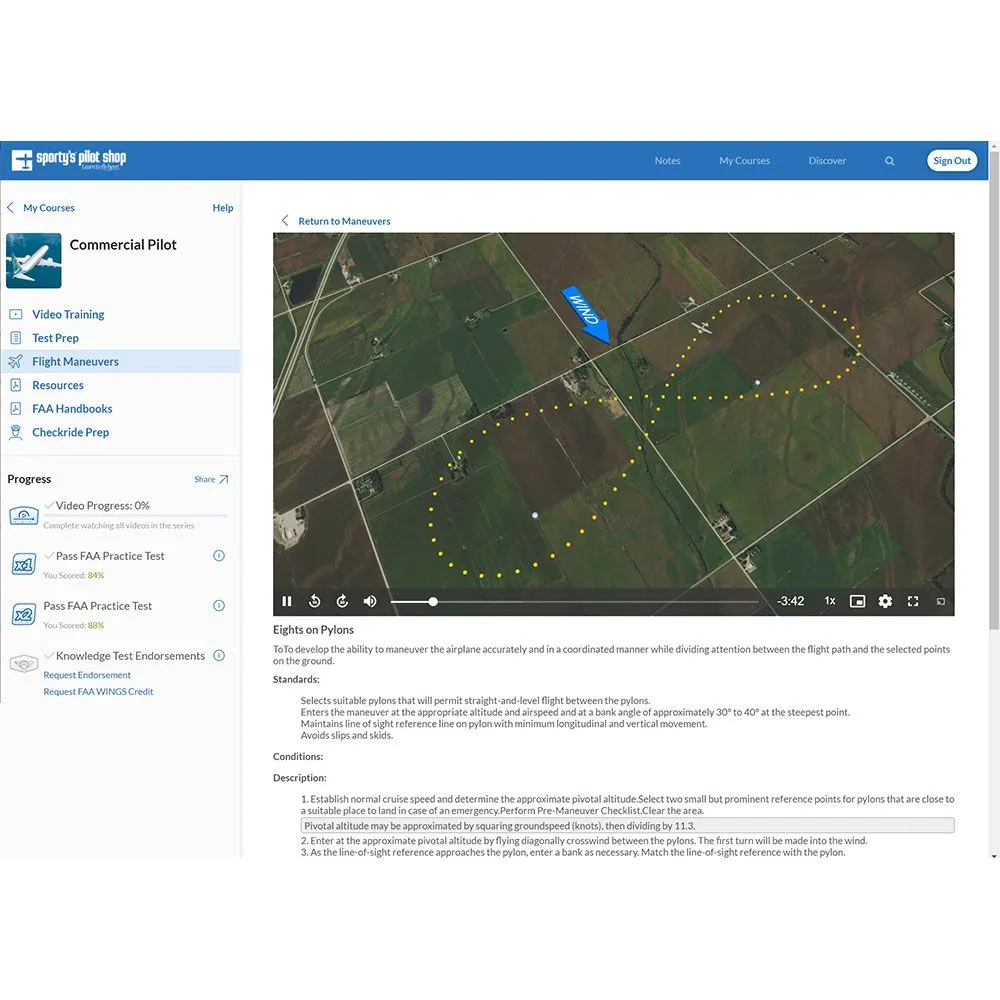Open info for second Pass FAA Practice Test
The height and width of the screenshot is (1000, 1000).
(219, 605)
